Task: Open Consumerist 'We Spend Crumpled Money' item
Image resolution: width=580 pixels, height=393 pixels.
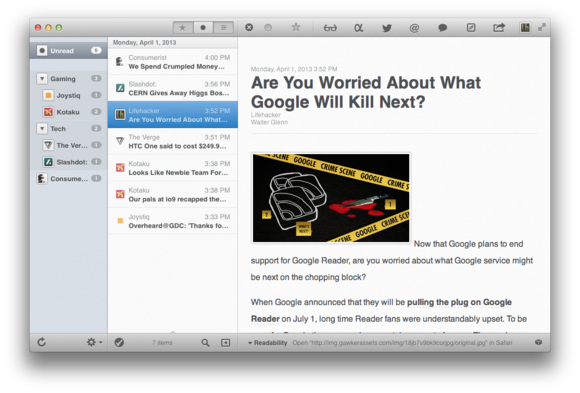Action: pyautogui.click(x=173, y=62)
